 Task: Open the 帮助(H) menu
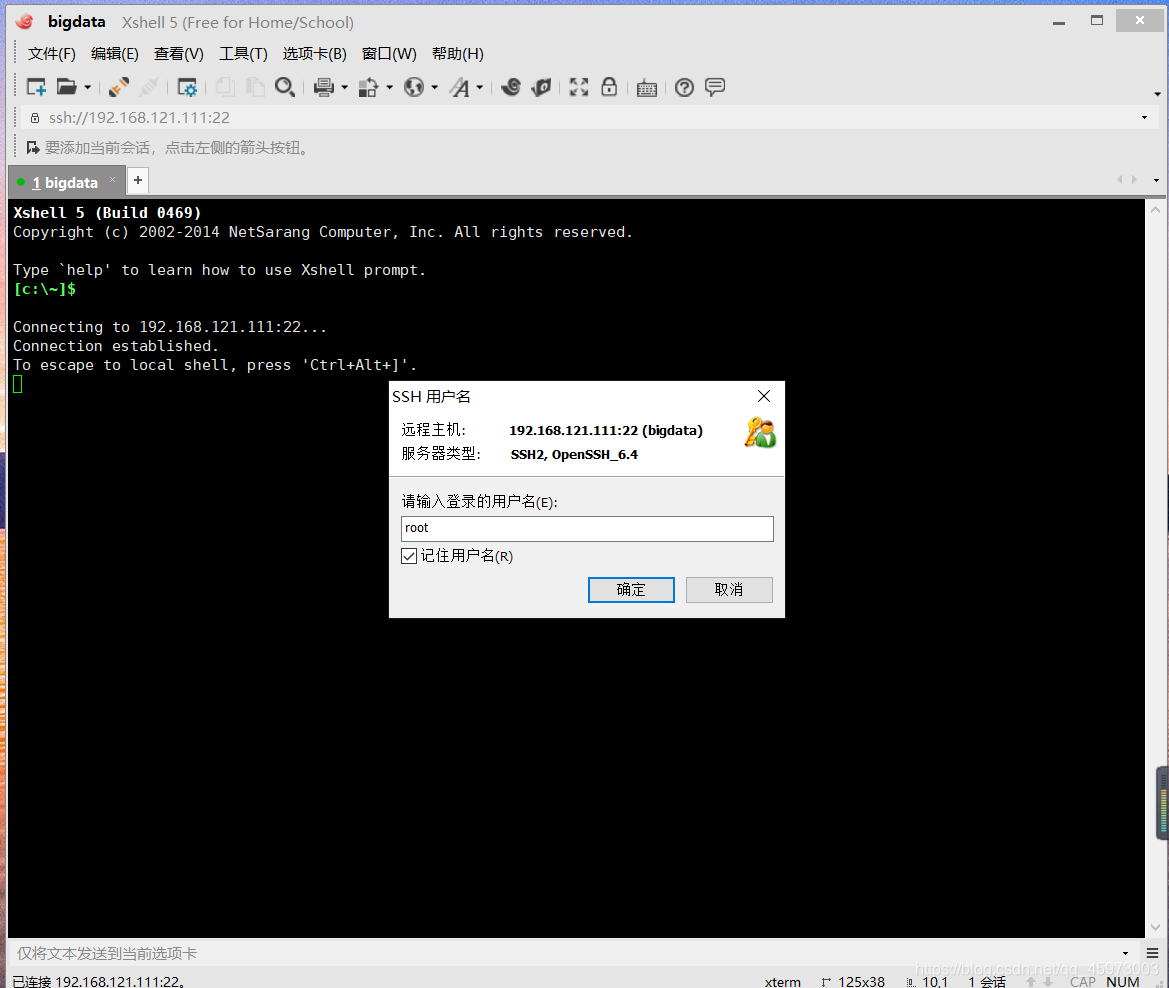pos(458,54)
